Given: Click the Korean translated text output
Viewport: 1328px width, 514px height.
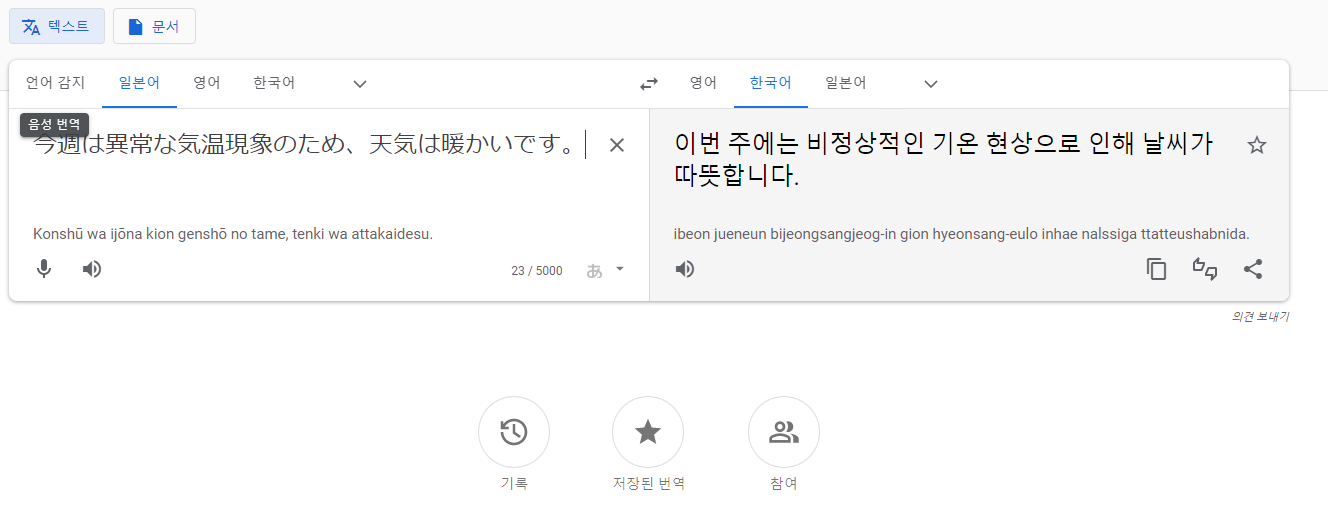Looking at the screenshot, I should pyautogui.click(x=944, y=160).
